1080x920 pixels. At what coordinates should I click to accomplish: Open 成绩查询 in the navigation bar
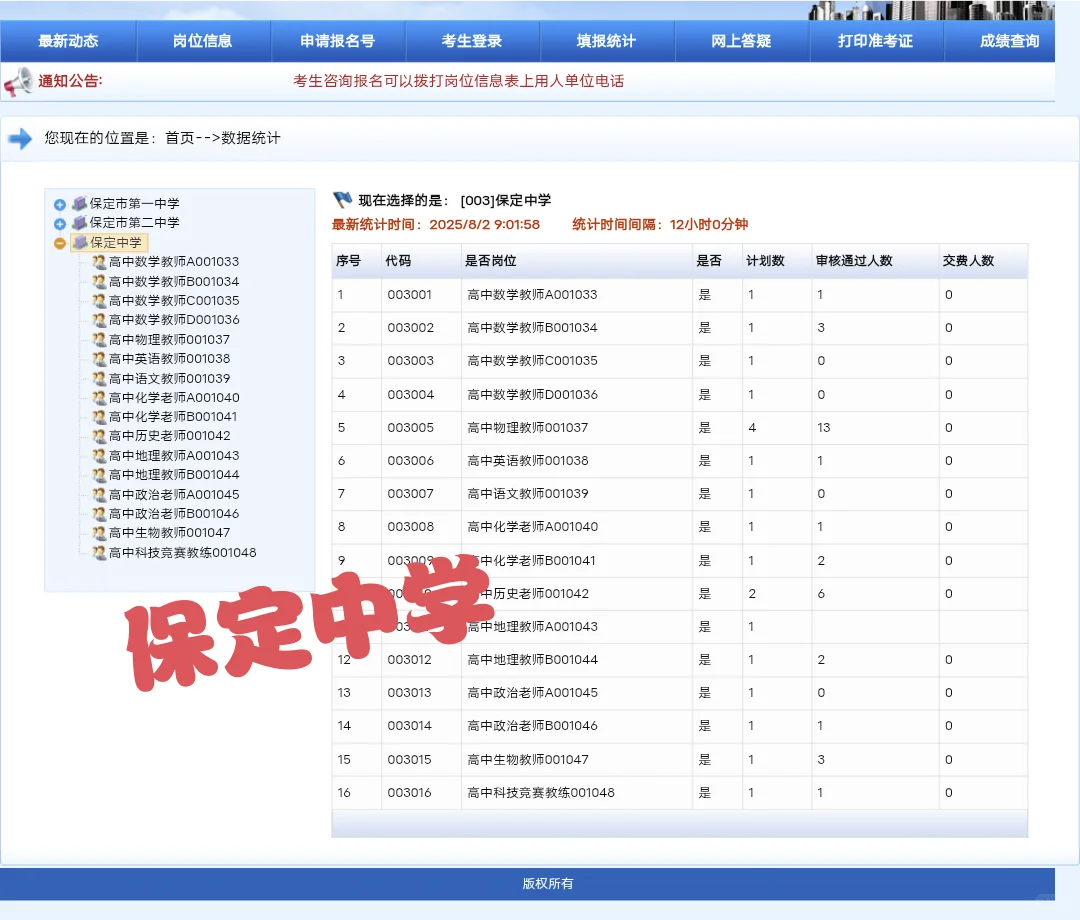(1010, 41)
